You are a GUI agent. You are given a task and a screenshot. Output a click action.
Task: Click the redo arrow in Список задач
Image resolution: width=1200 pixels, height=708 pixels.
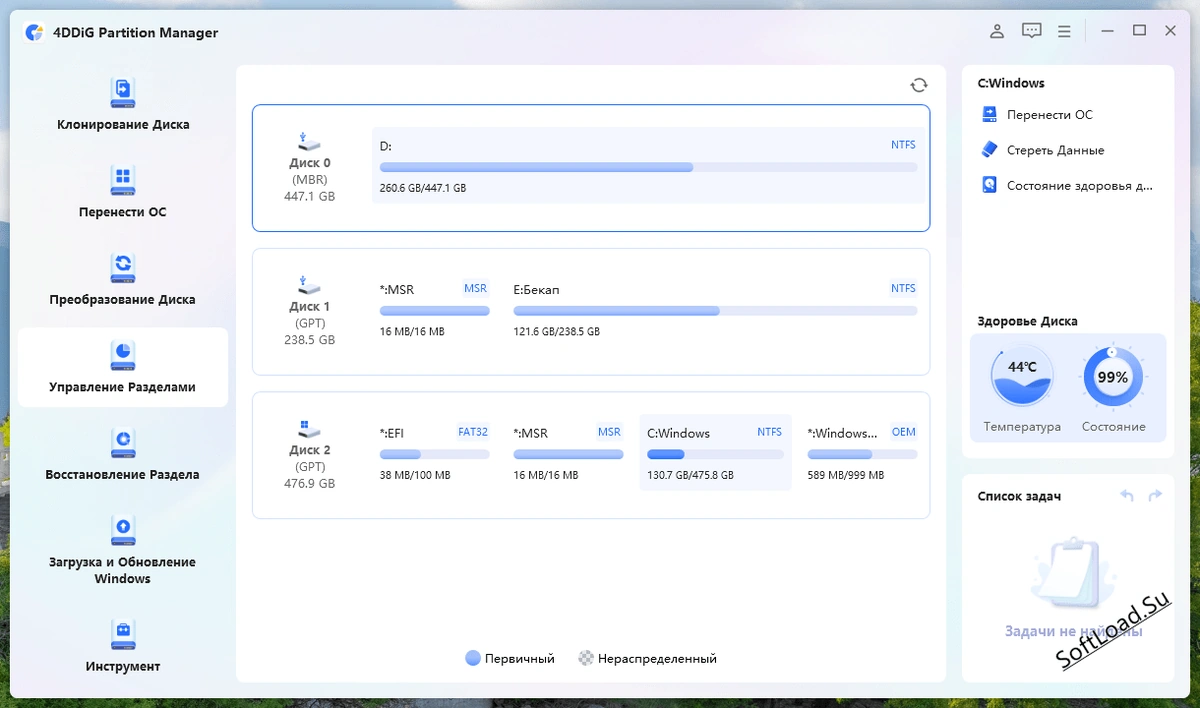(x=1155, y=496)
